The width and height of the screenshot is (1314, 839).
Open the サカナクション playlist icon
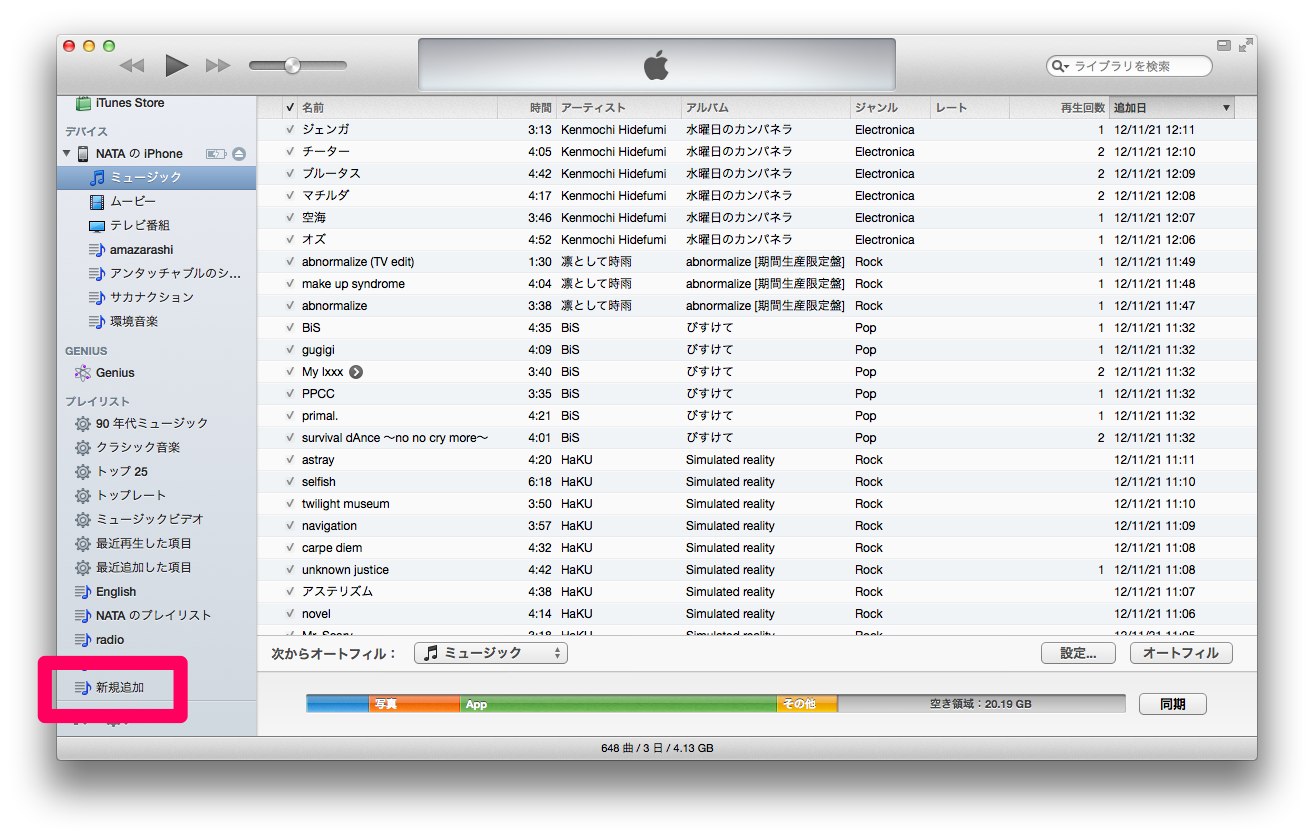[97, 298]
